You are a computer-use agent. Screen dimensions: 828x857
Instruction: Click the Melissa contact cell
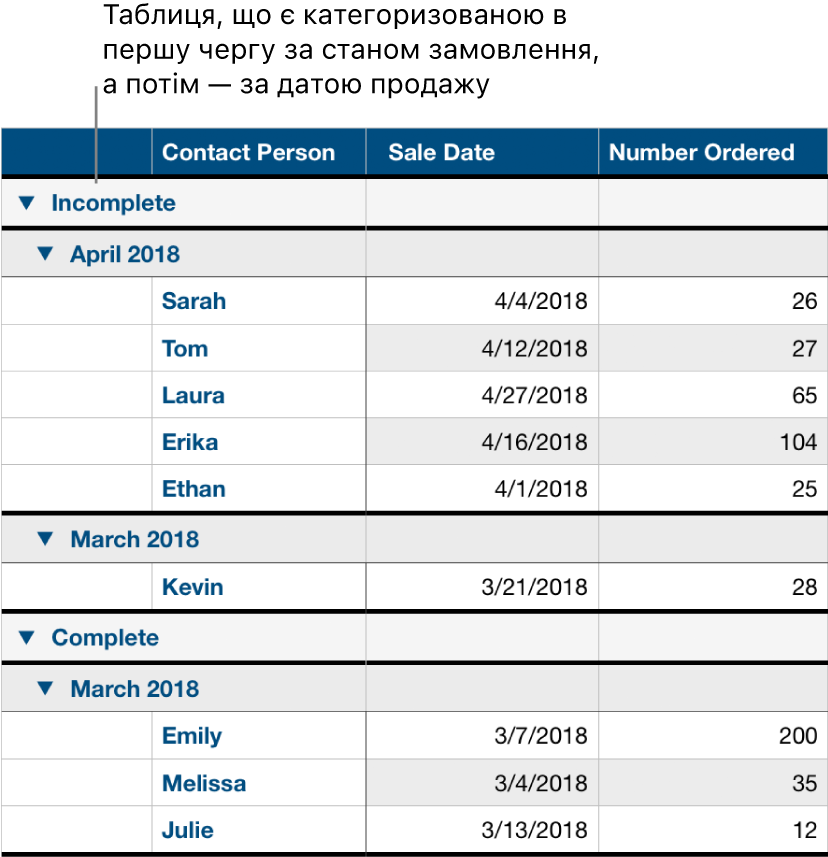coord(204,783)
